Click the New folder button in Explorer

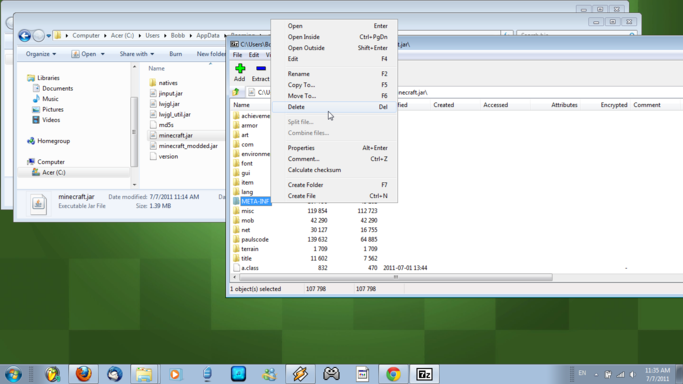pyautogui.click(x=211, y=54)
